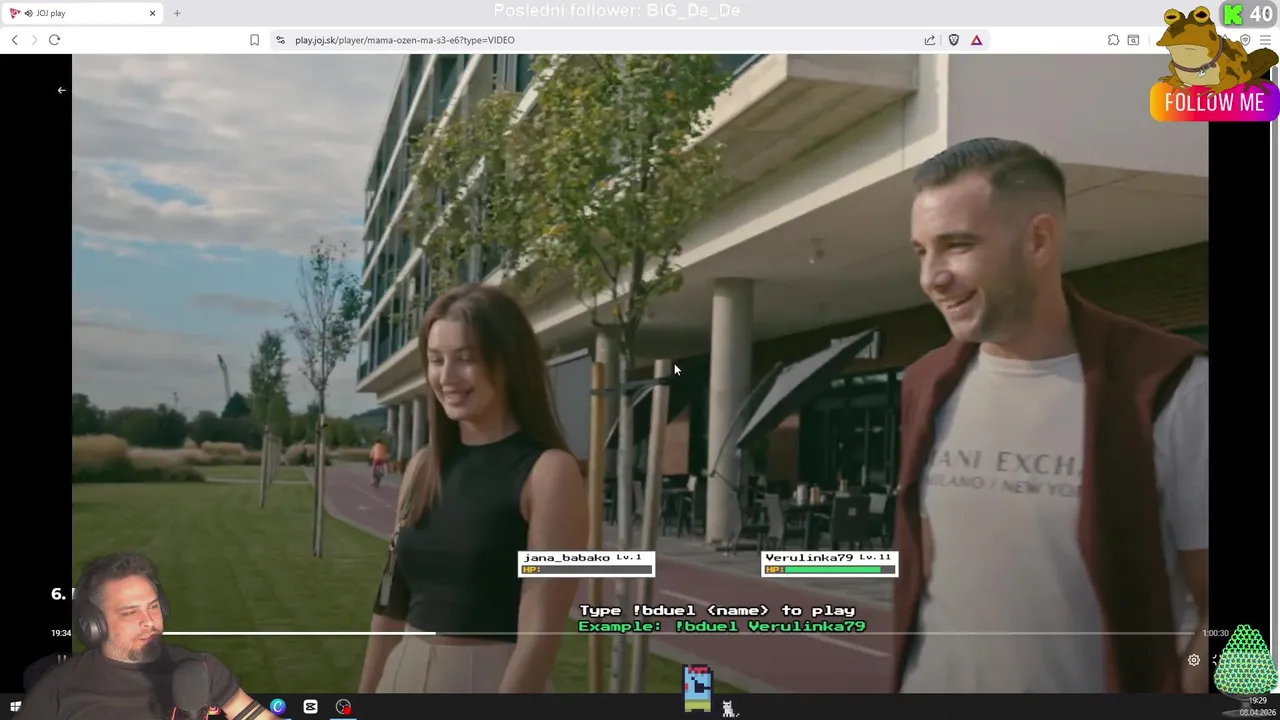Reload the JOJ play page
This screenshot has width=1280, height=720.
(x=54, y=40)
